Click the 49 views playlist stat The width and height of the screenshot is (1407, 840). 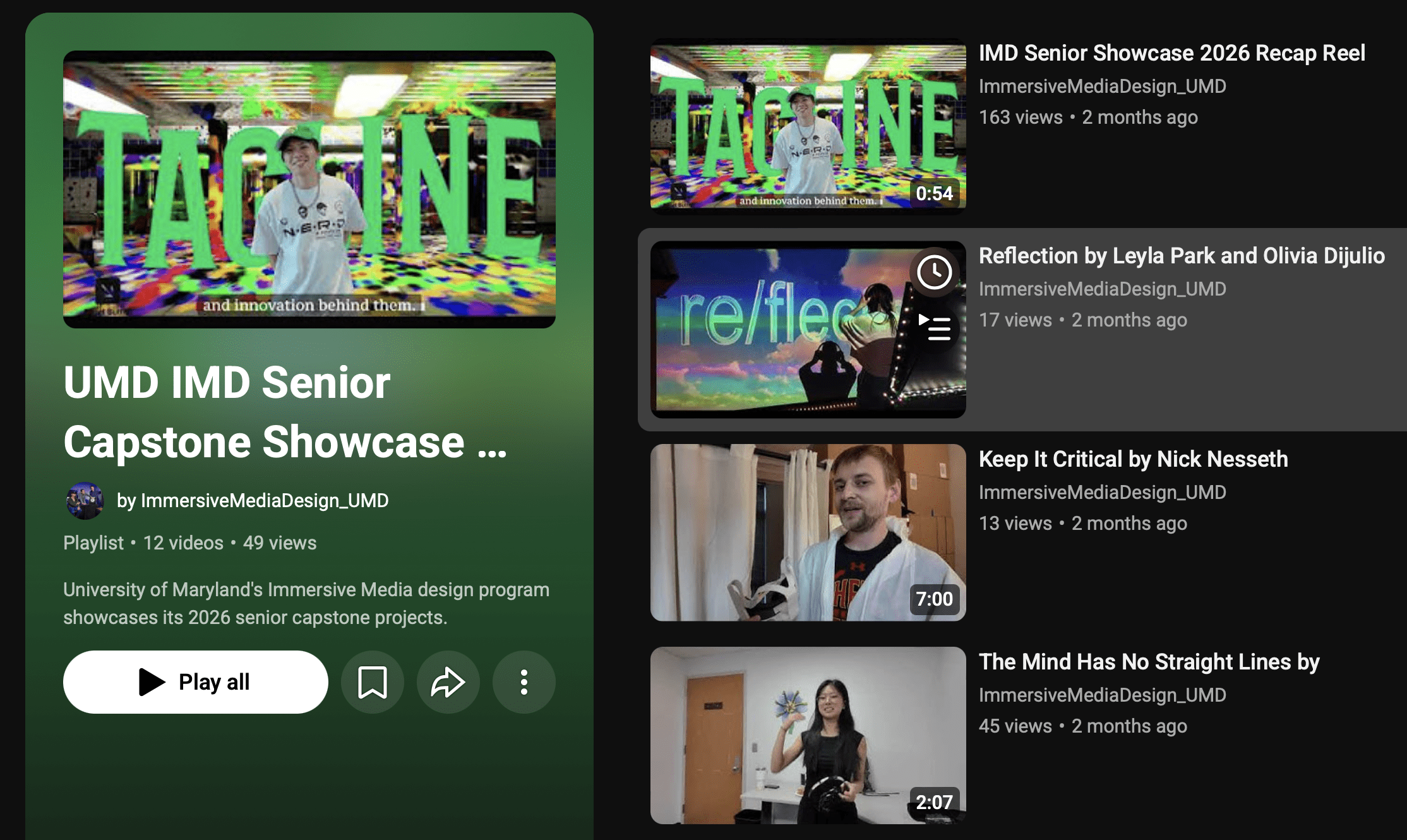280,543
